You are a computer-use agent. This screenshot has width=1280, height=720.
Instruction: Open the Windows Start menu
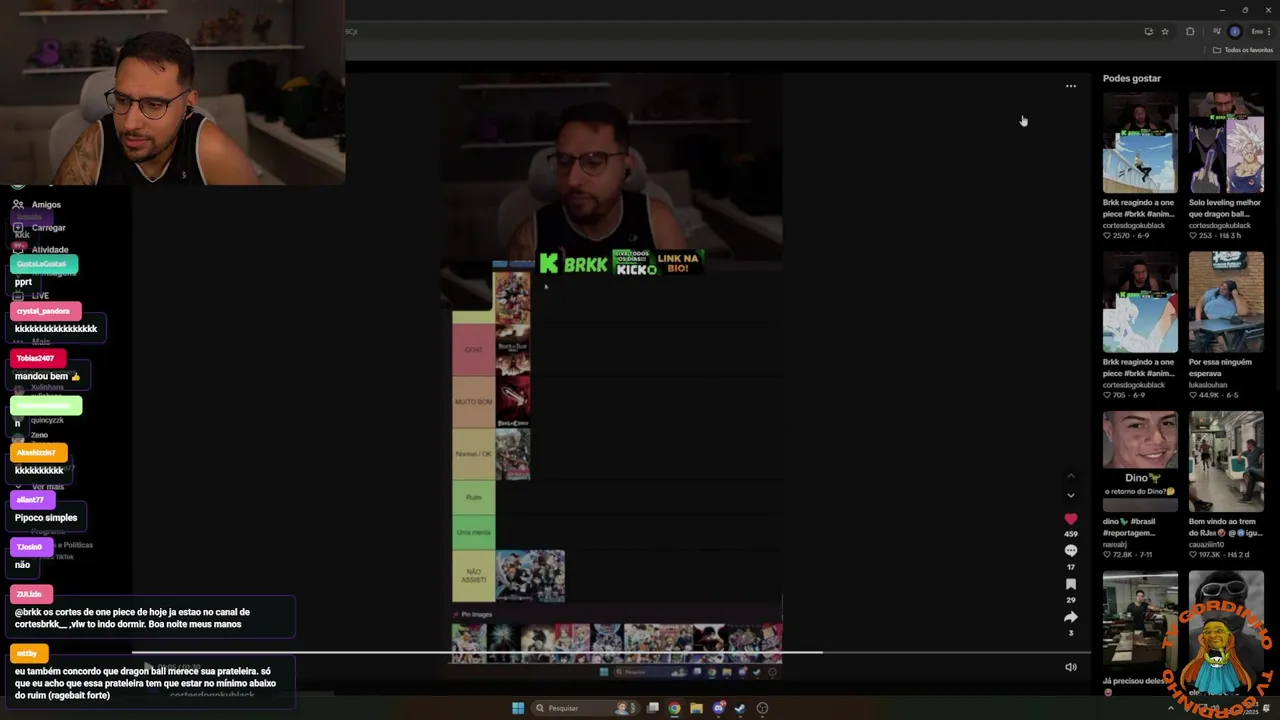(518, 708)
